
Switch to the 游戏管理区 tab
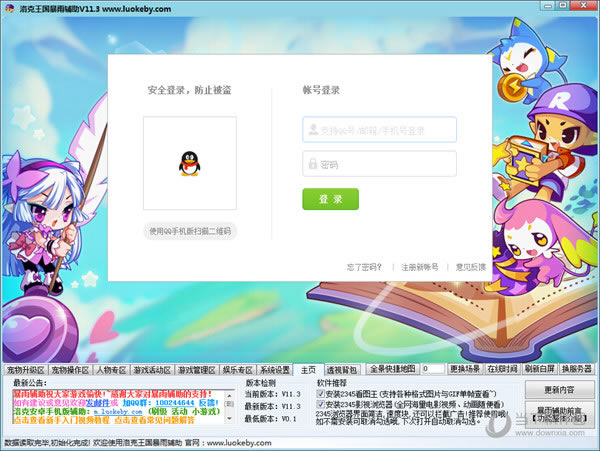pyautogui.click(x=196, y=370)
